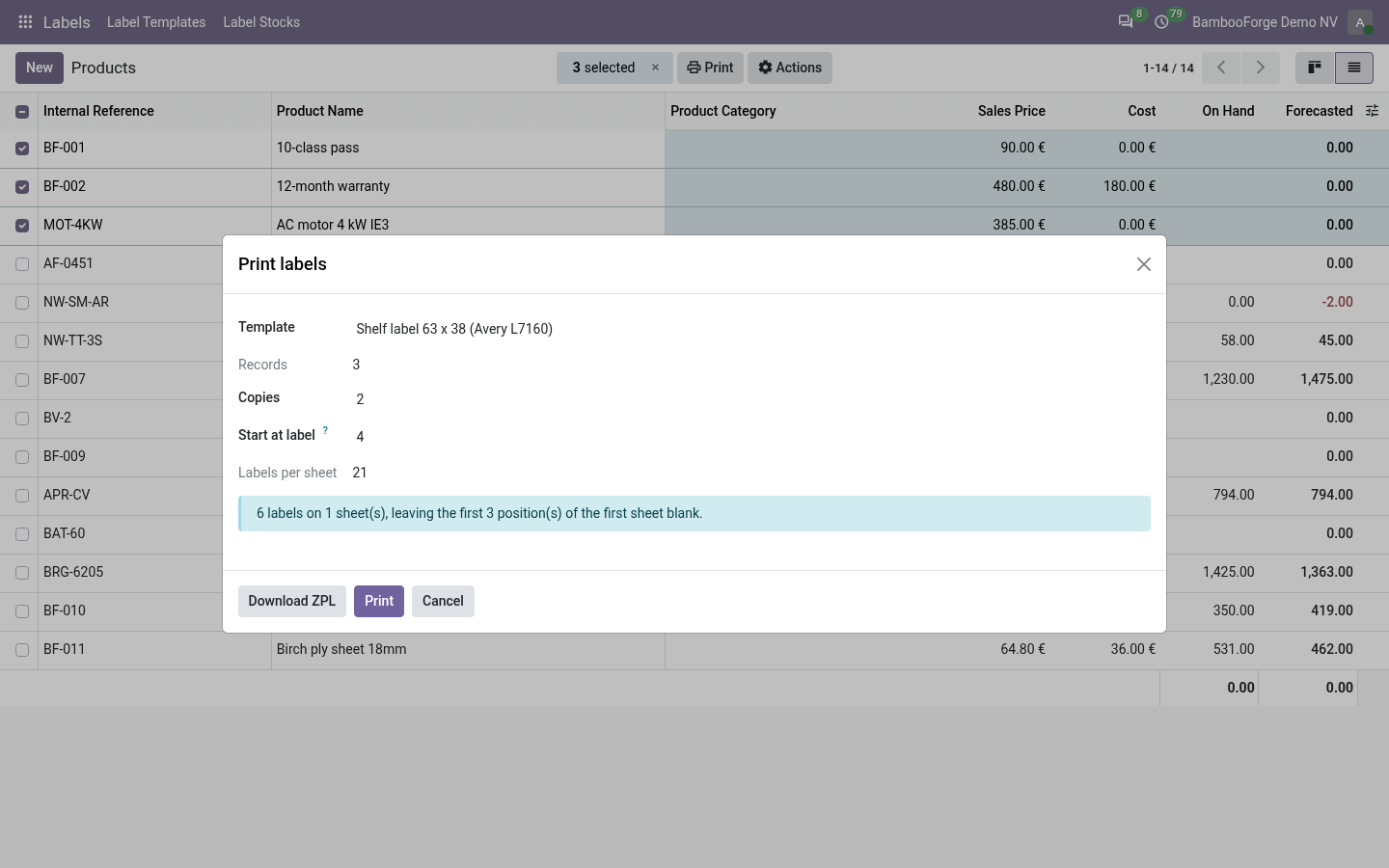Go to previous page of records

pyautogui.click(x=1221, y=68)
